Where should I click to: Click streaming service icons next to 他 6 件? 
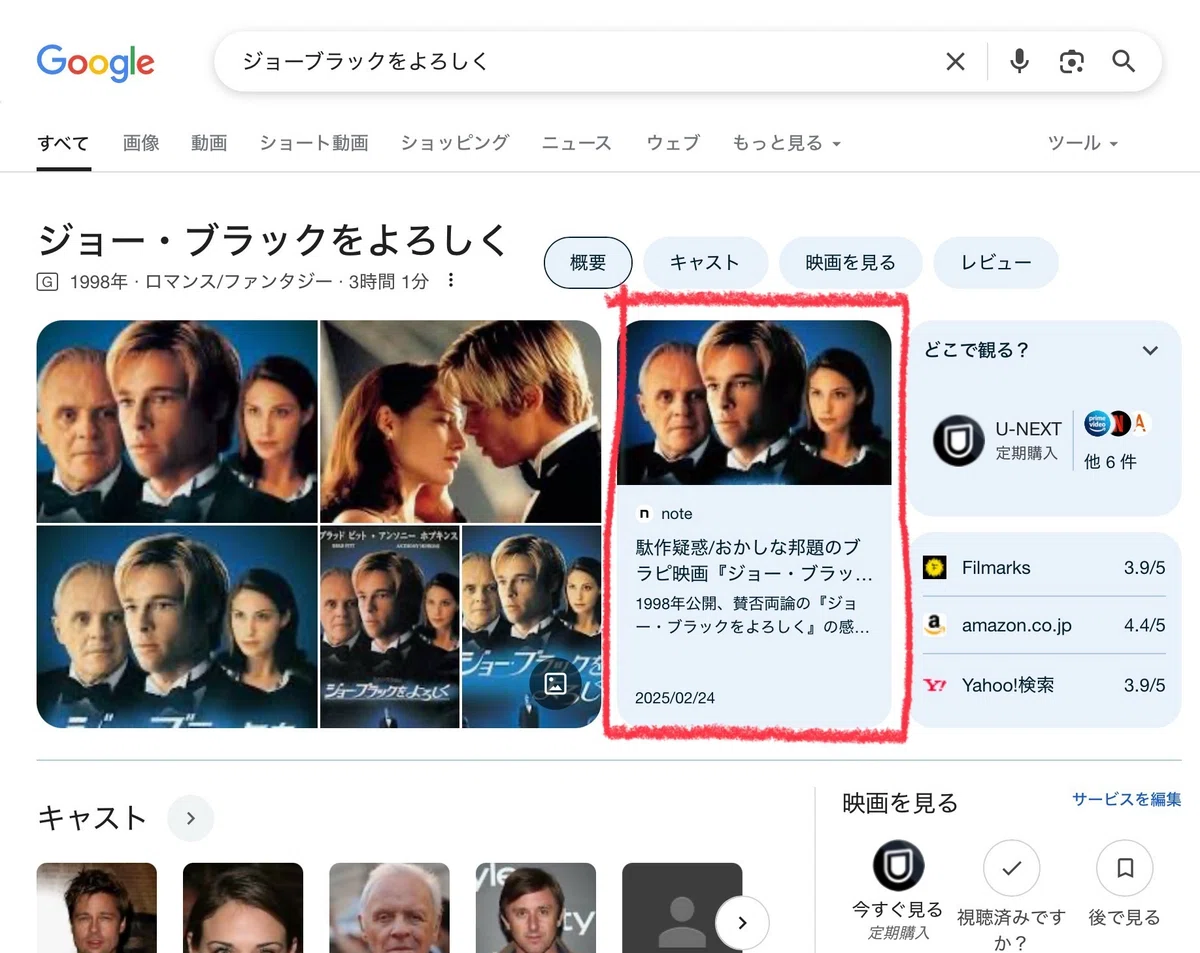pos(1117,424)
